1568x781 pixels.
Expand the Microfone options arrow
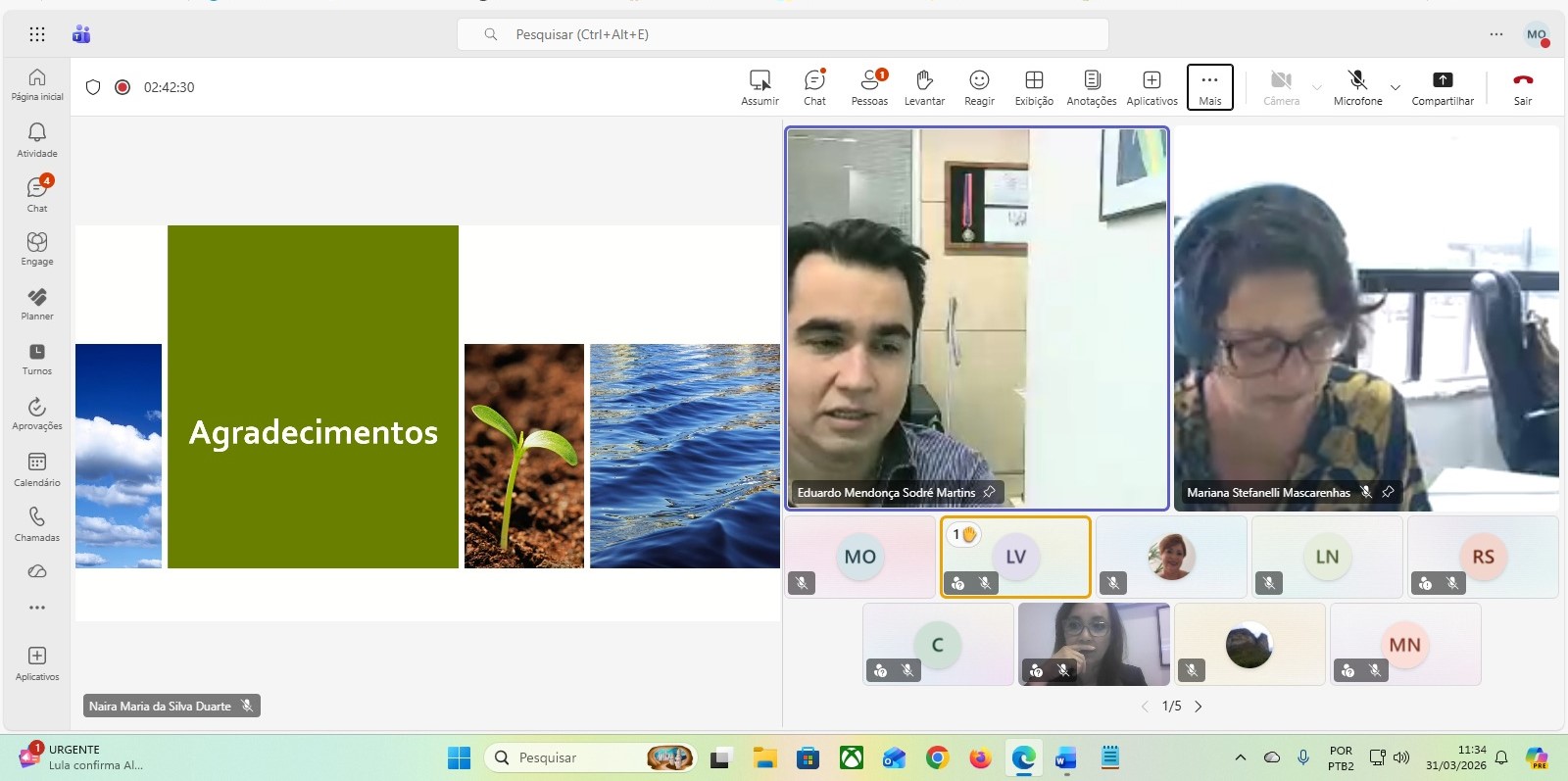1396,87
